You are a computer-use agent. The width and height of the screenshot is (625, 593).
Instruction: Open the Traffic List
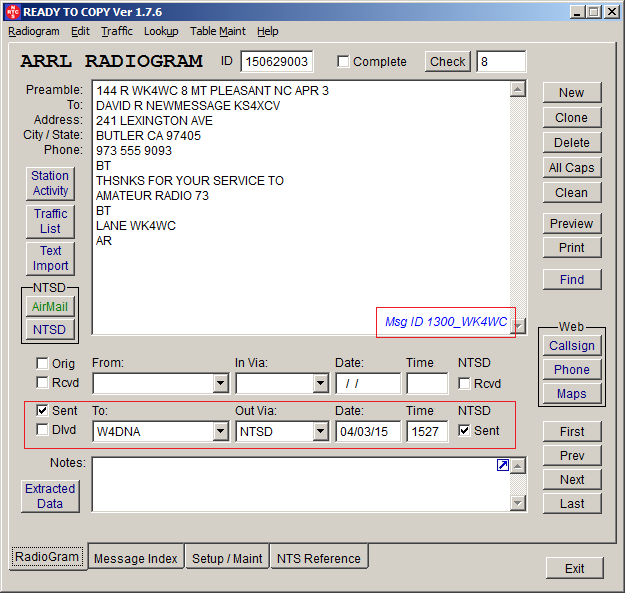[x=50, y=221]
